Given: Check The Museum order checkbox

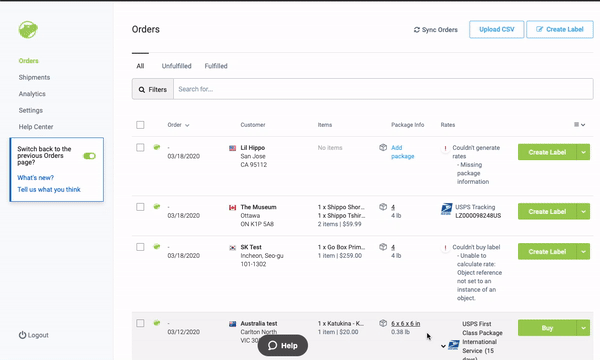Looking at the screenshot, I should coord(140,207).
